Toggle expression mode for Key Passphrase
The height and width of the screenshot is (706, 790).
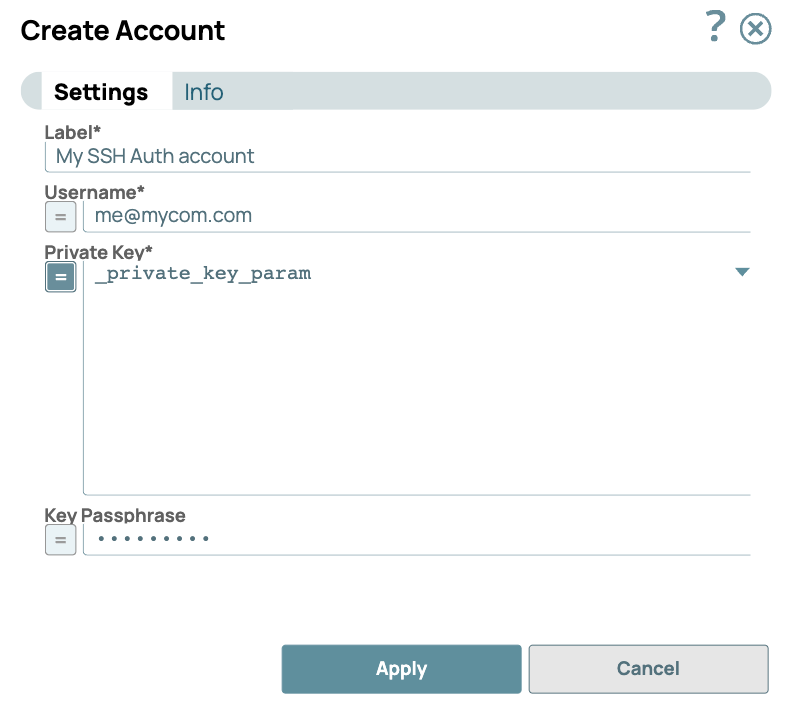60,540
